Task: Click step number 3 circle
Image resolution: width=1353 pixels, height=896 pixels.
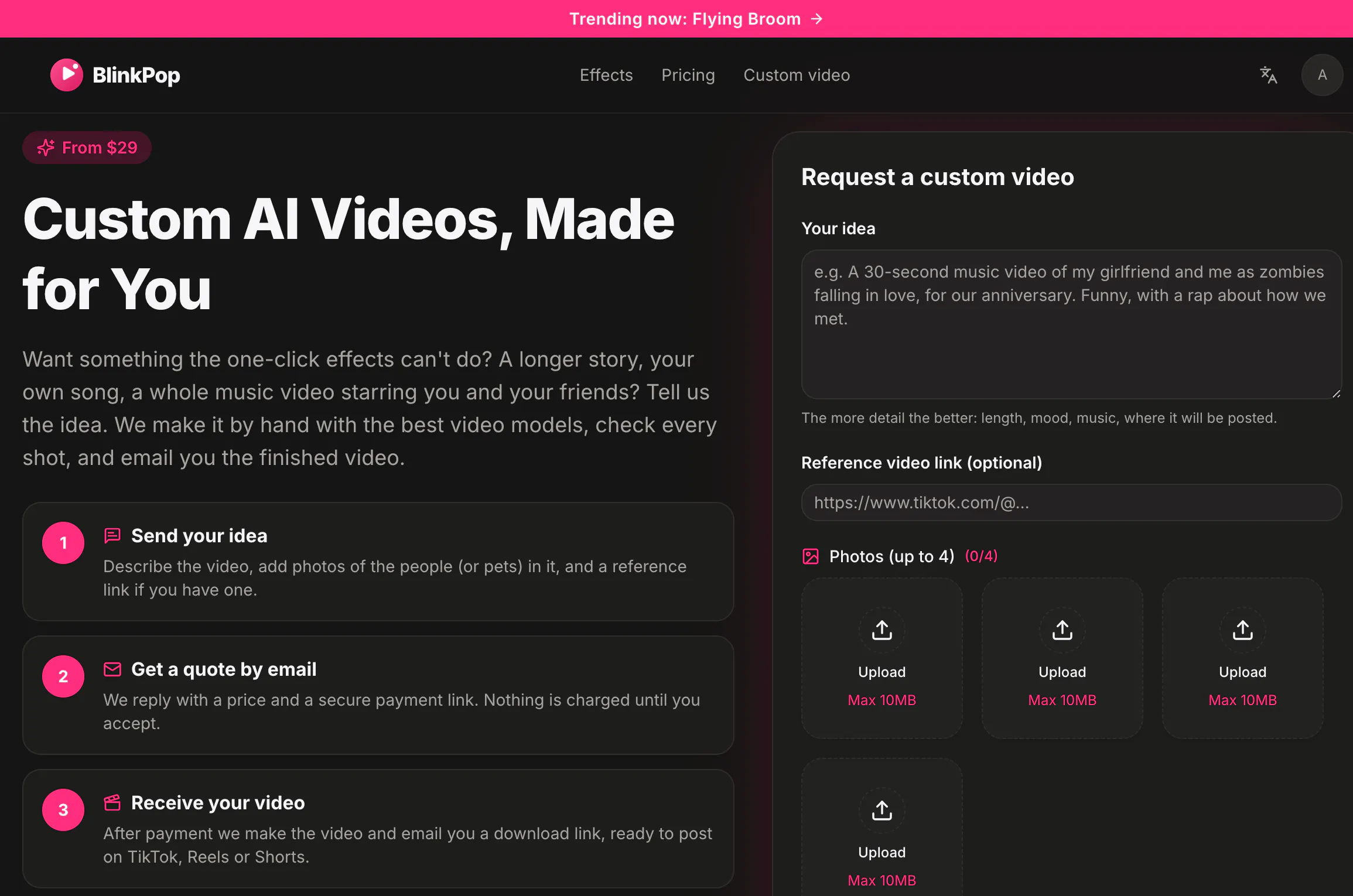Action: [63, 810]
